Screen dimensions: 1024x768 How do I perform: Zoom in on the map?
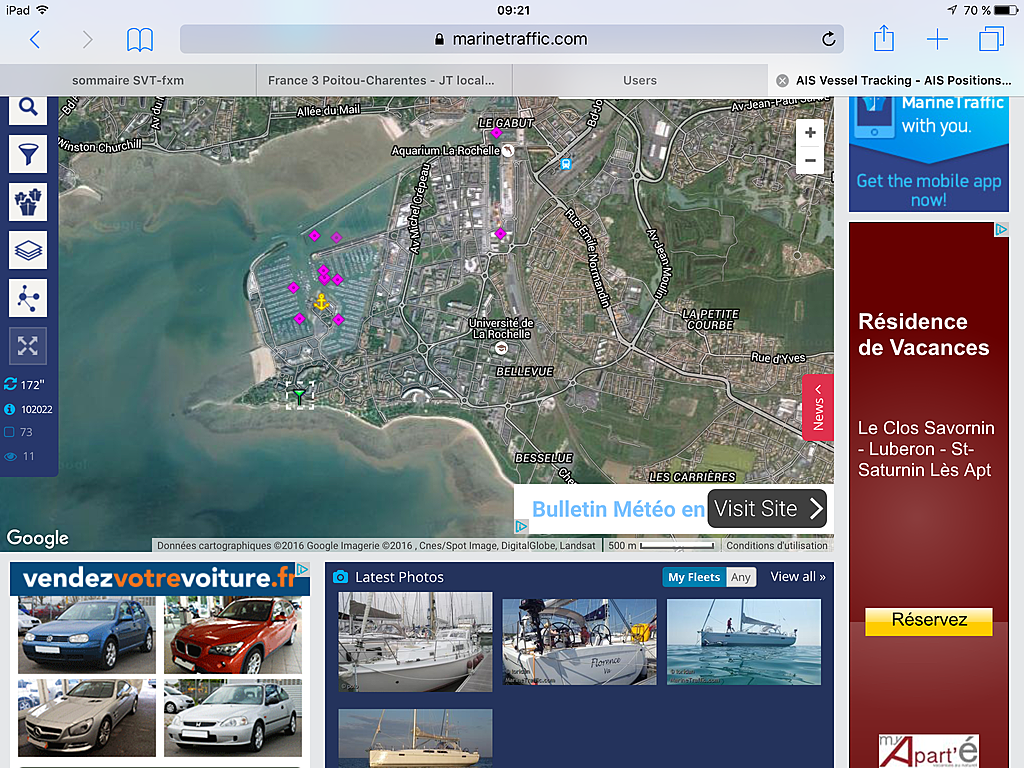tap(810, 133)
